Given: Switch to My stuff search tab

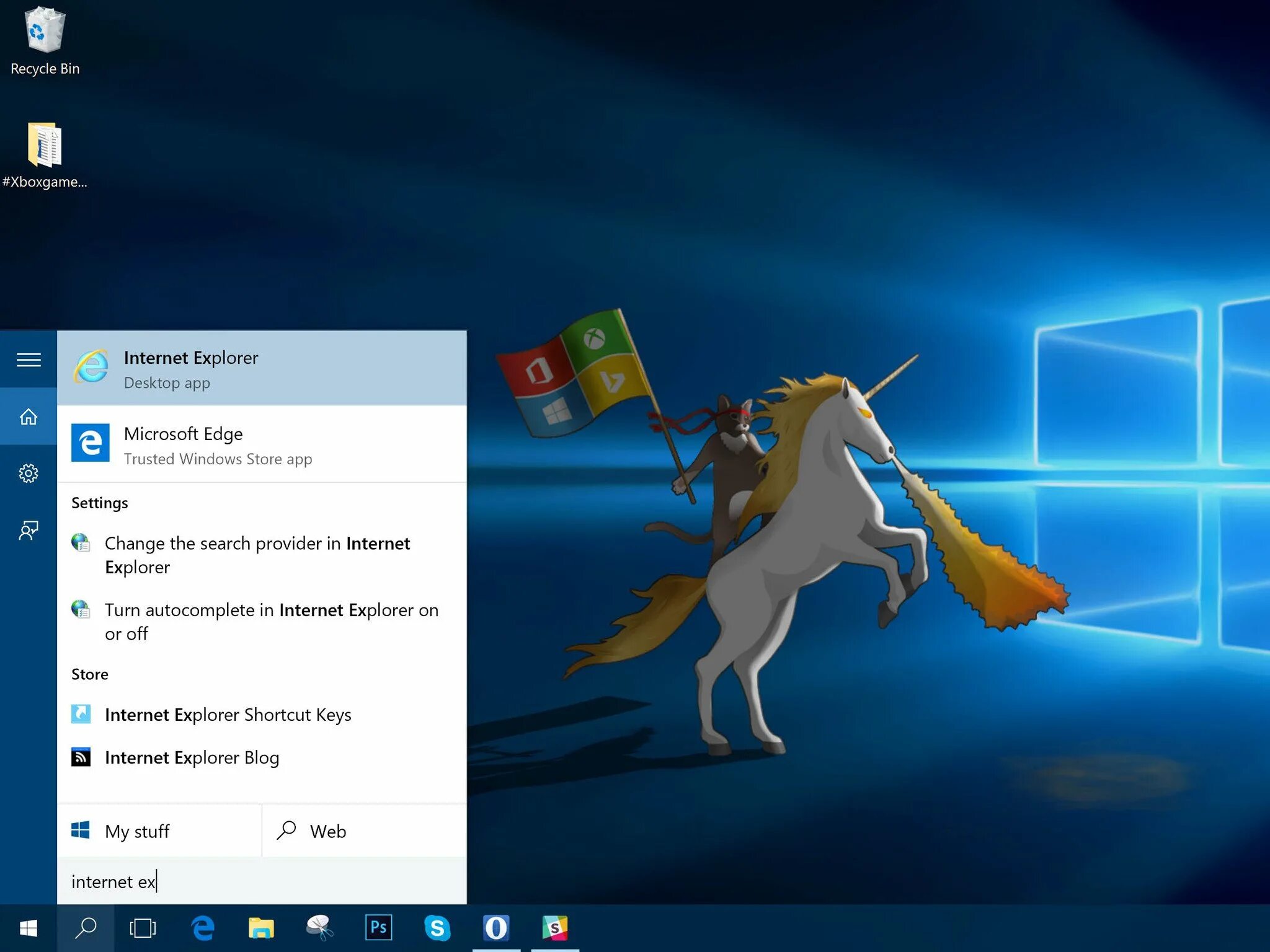Looking at the screenshot, I should (x=159, y=831).
